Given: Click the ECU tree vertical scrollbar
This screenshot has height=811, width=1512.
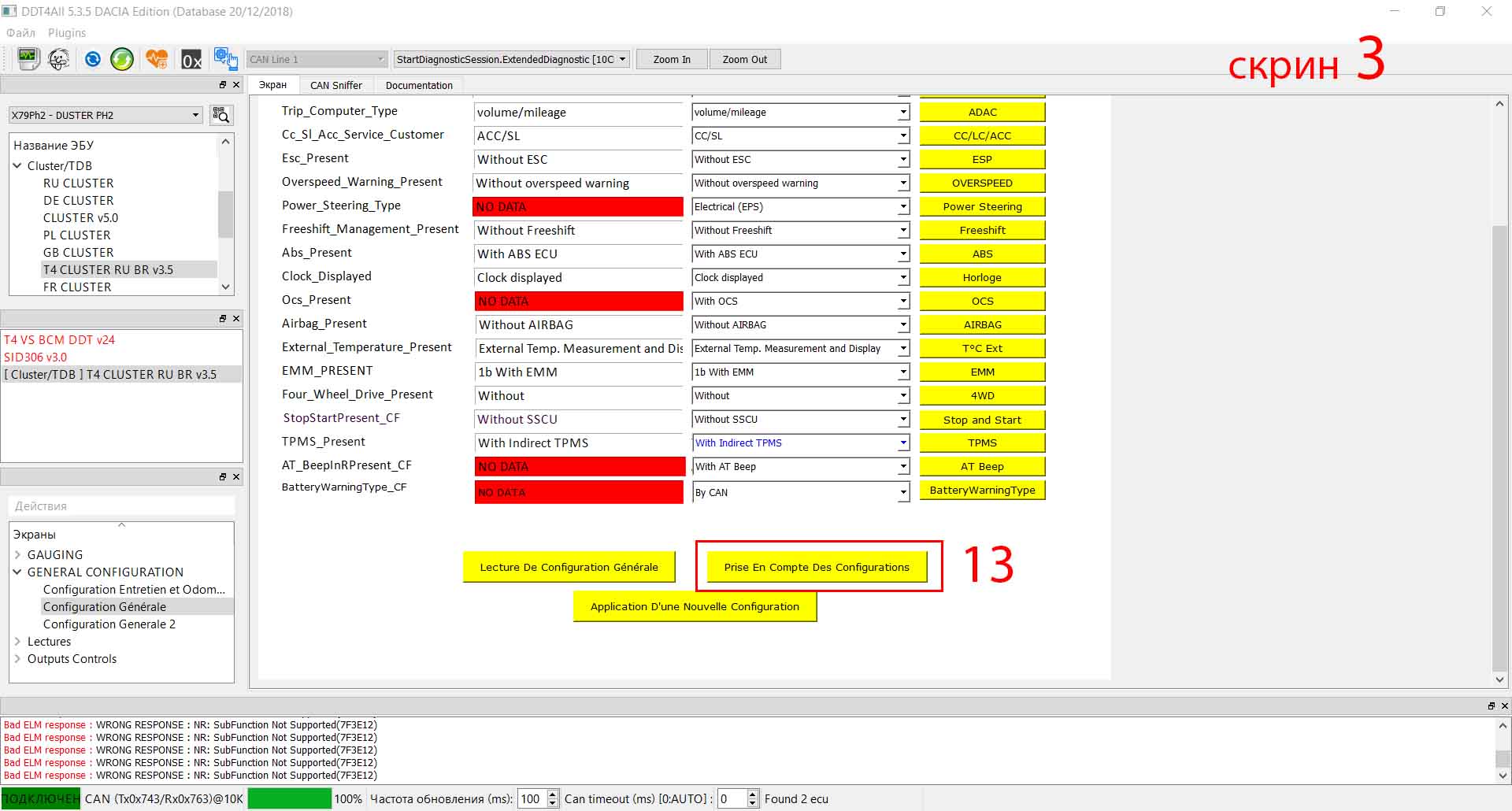Looking at the screenshot, I should (x=226, y=214).
